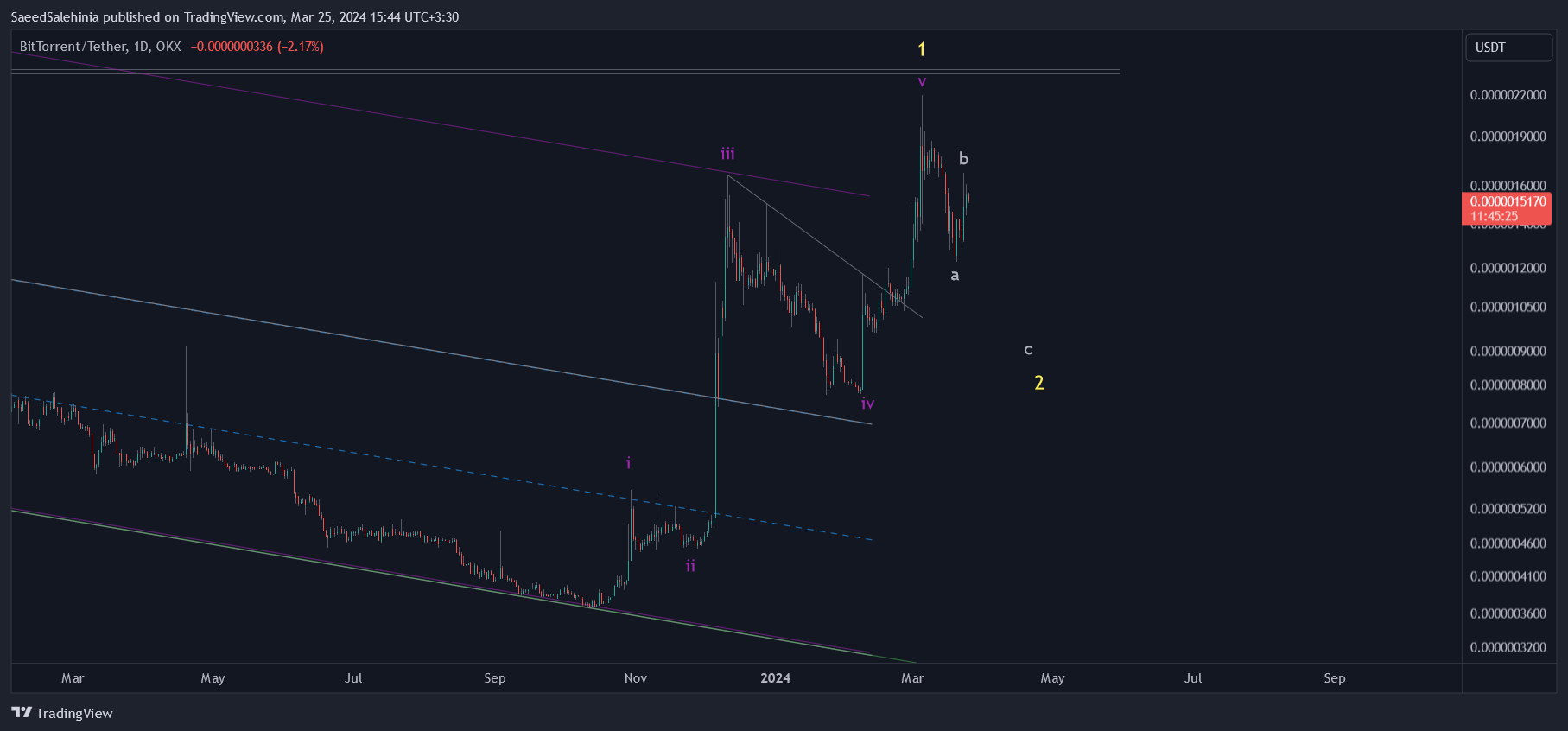Click the first Mar label on time axis
The width and height of the screenshot is (1568, 731).
[73, 678]
